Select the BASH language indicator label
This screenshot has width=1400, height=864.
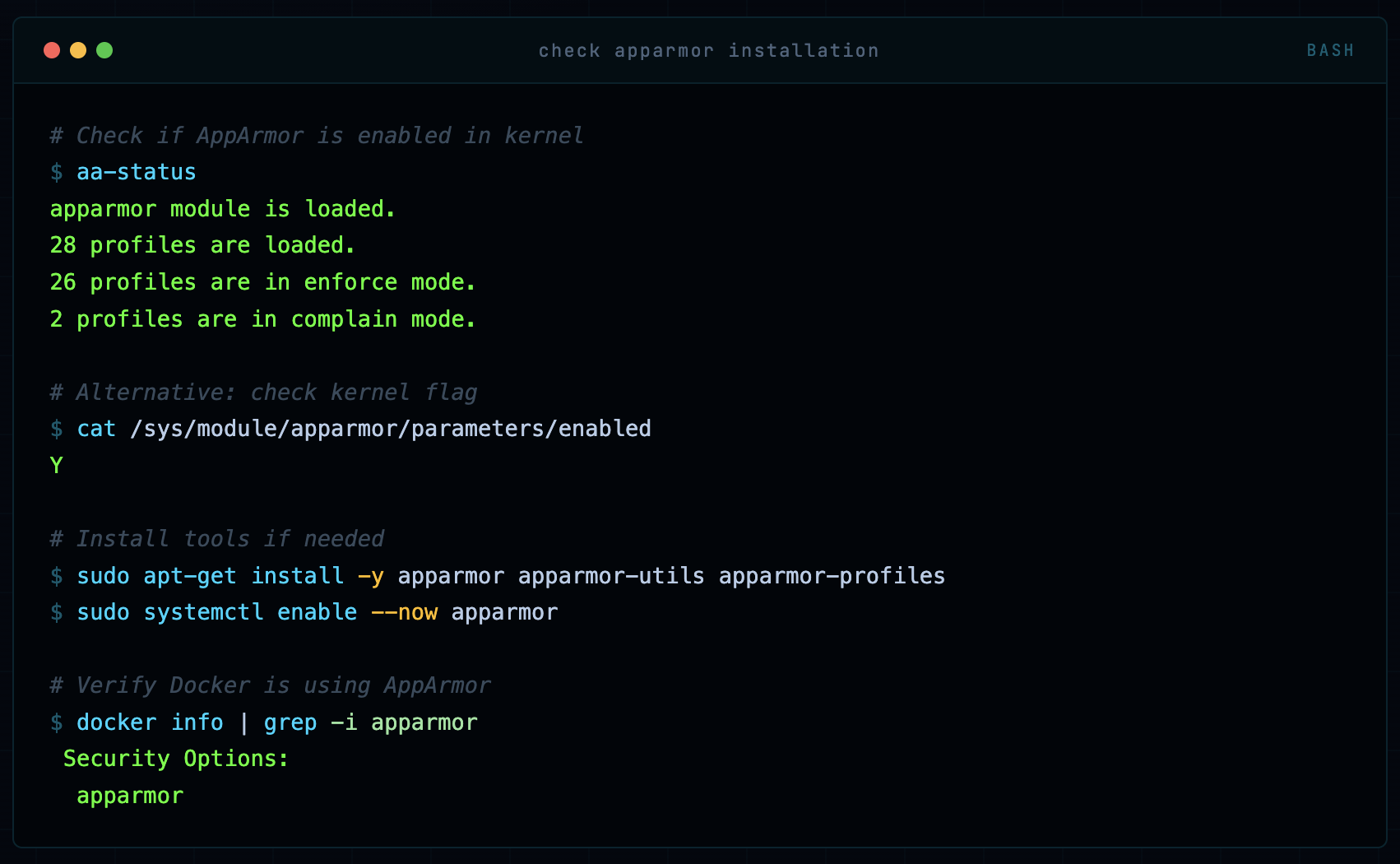click(x=1330, y=50)
